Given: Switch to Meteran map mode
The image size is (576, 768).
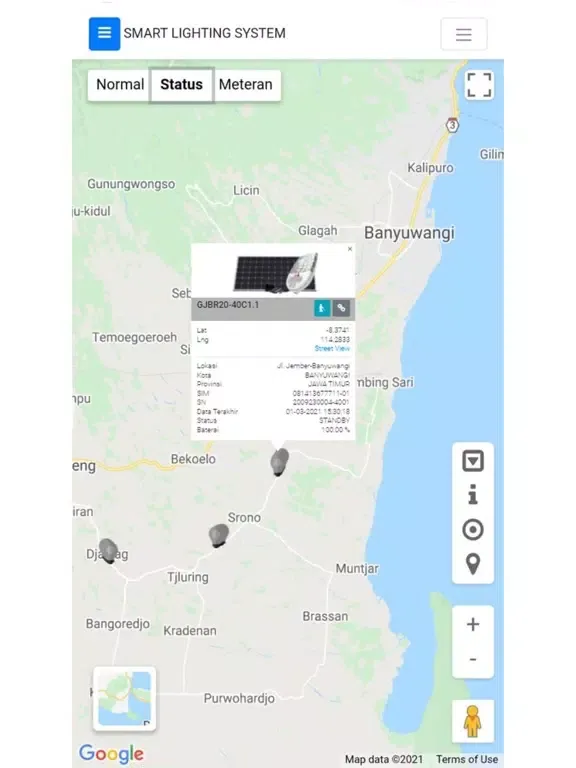Looking at the screenshot, I should [246, 85].
